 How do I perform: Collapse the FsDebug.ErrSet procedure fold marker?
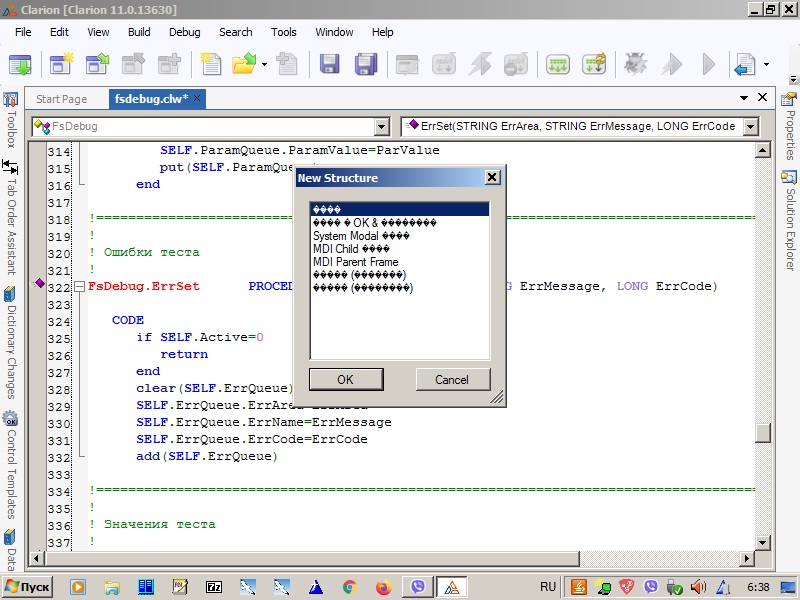point(80,287)
